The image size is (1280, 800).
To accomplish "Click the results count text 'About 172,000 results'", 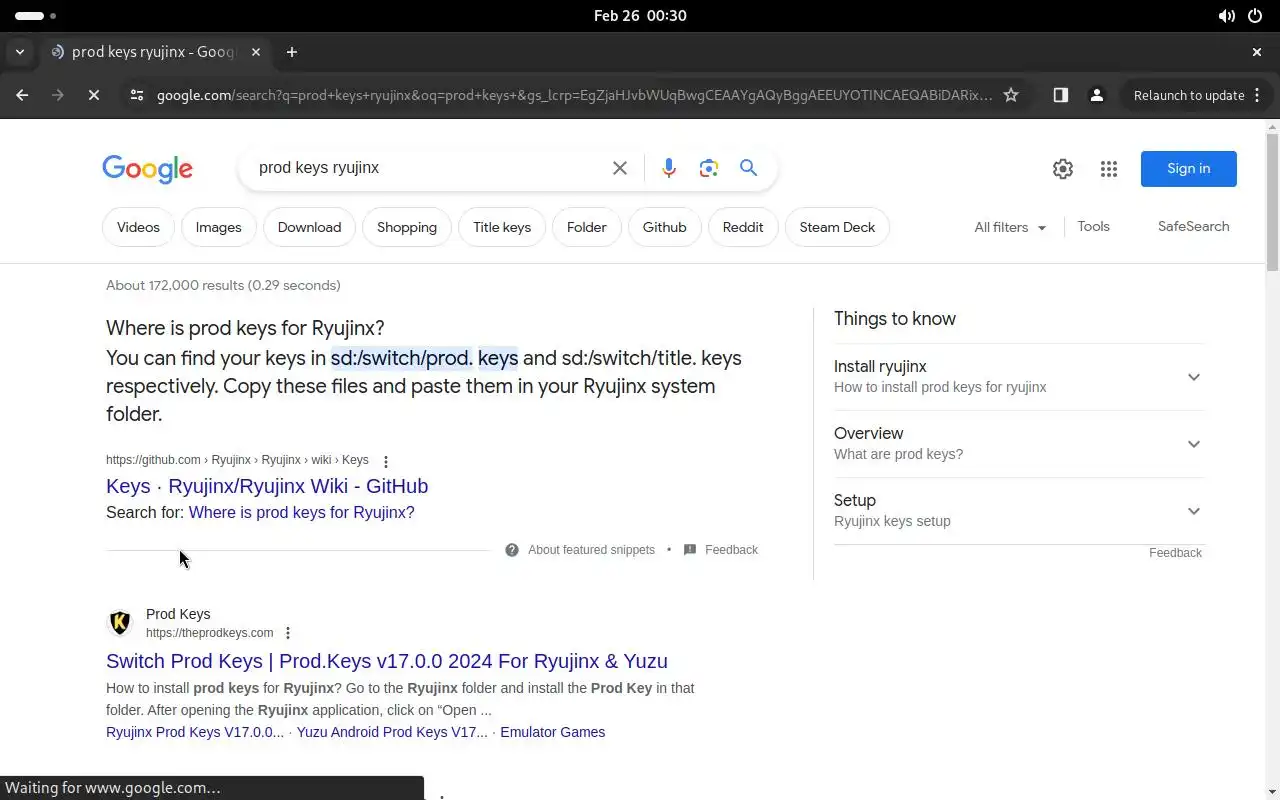I will [223, 286].
